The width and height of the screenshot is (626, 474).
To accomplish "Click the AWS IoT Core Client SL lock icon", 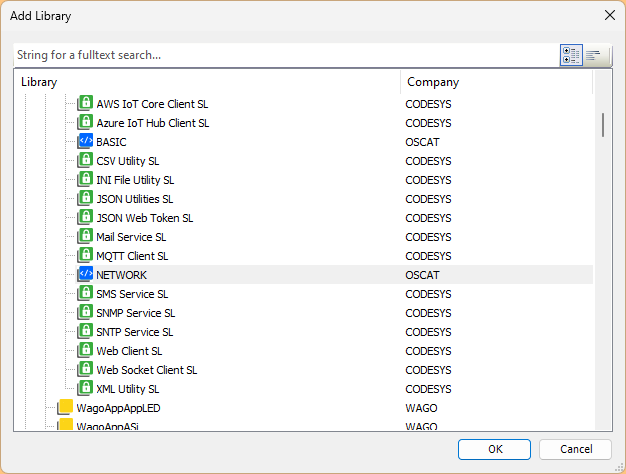I will 85,103.
